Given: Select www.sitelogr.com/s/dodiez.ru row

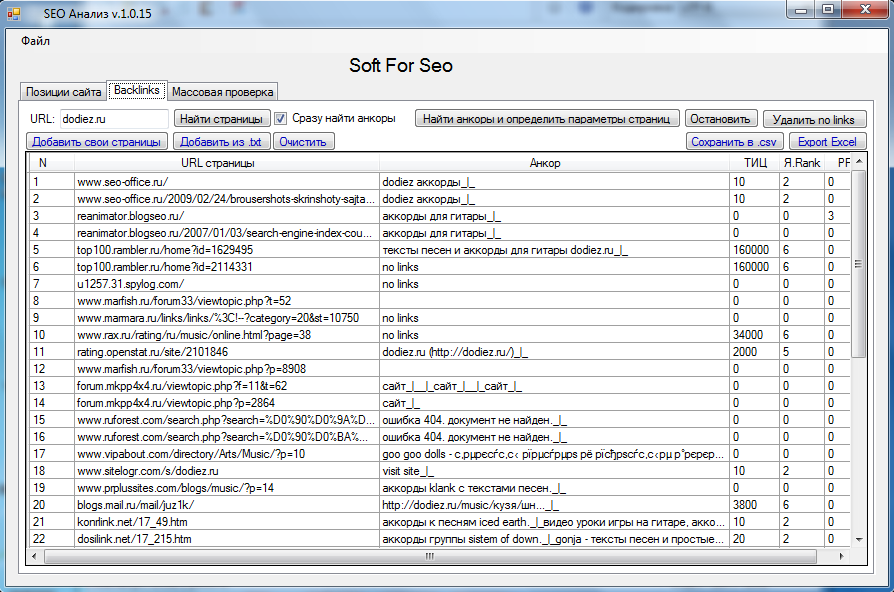Looking at the screenshot, I should tap(227, 471).
